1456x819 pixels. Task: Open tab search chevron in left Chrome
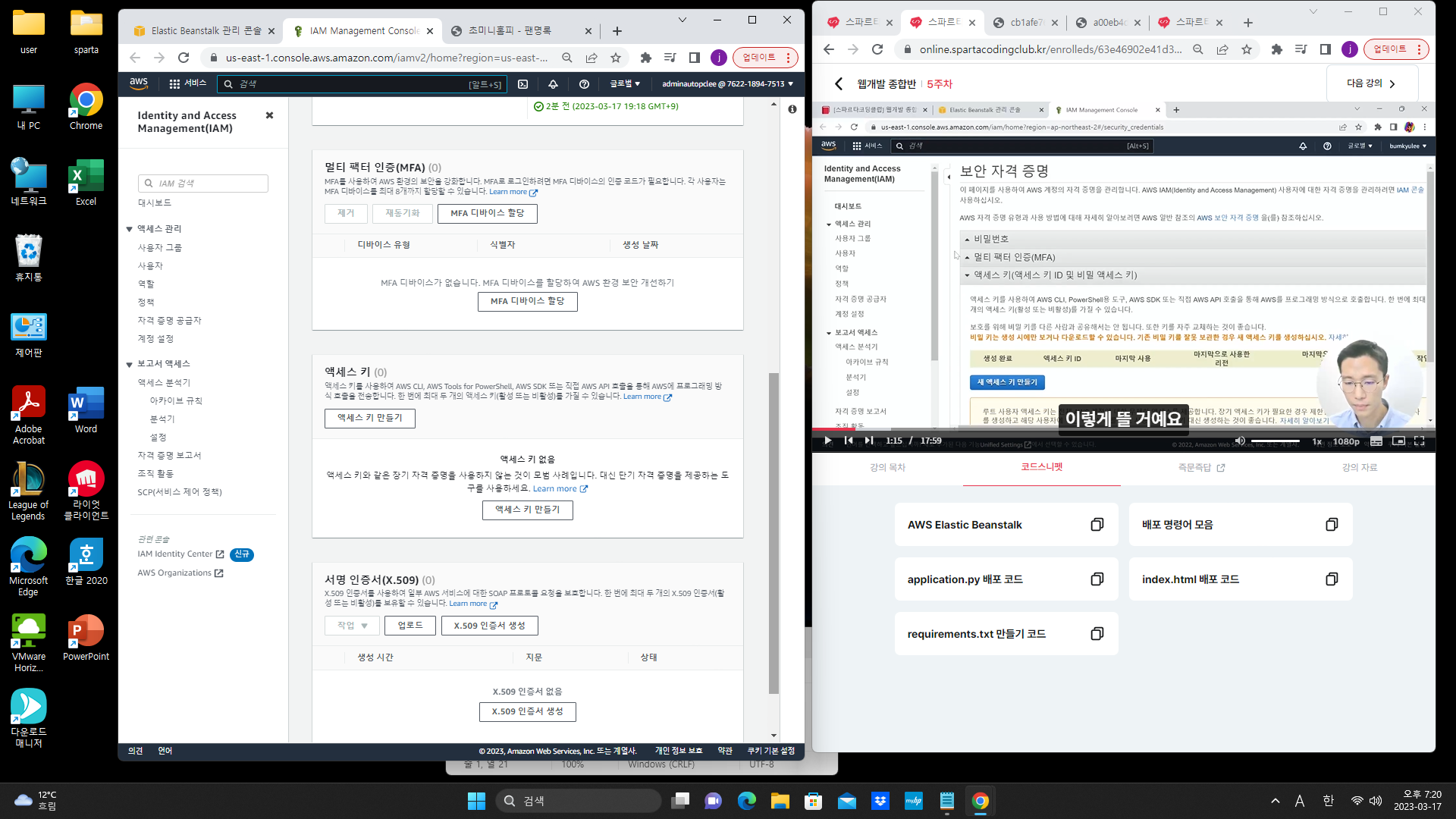682,20
